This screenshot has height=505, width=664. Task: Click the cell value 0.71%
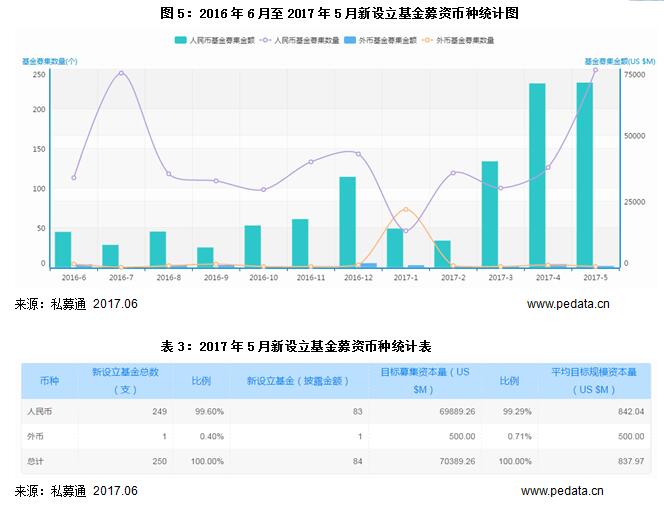pyautogui.click(x=520, y=436)
